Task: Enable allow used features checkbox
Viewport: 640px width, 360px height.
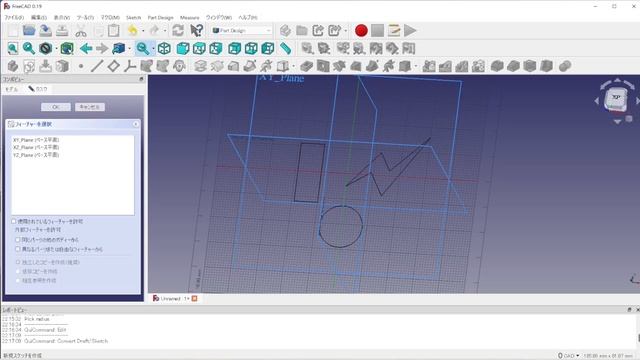Action: [x=14, y=221]
